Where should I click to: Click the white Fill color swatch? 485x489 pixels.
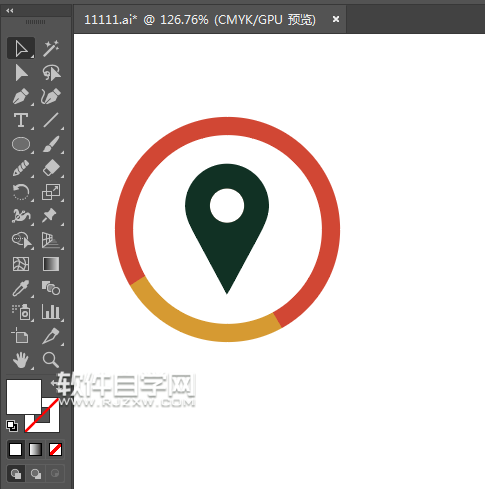click(x=24, y=397)
